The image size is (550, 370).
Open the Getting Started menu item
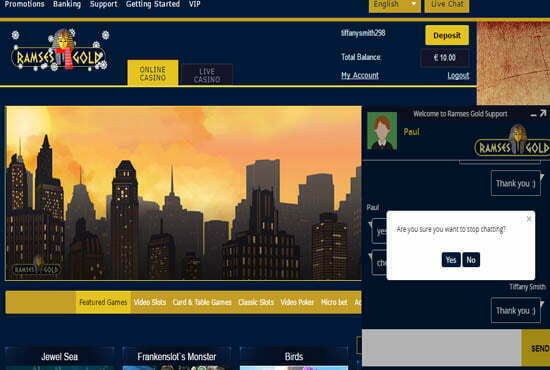pos(153,4)
